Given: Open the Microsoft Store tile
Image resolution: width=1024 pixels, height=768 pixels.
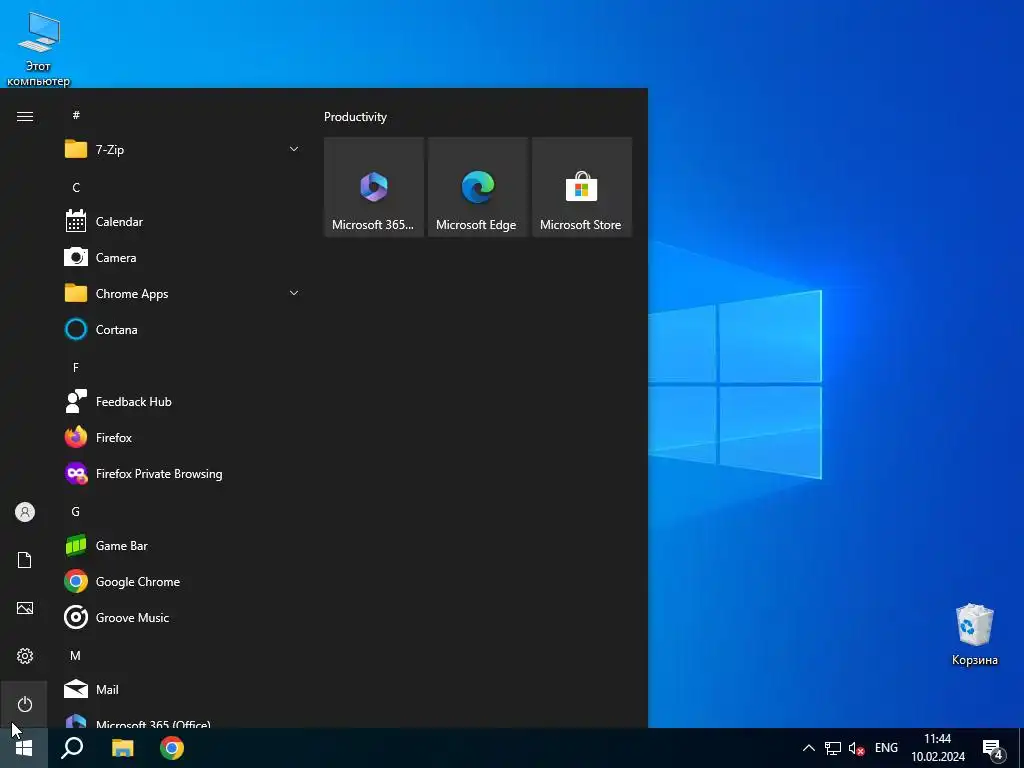Looking at the screenshot, I should 582,187.
